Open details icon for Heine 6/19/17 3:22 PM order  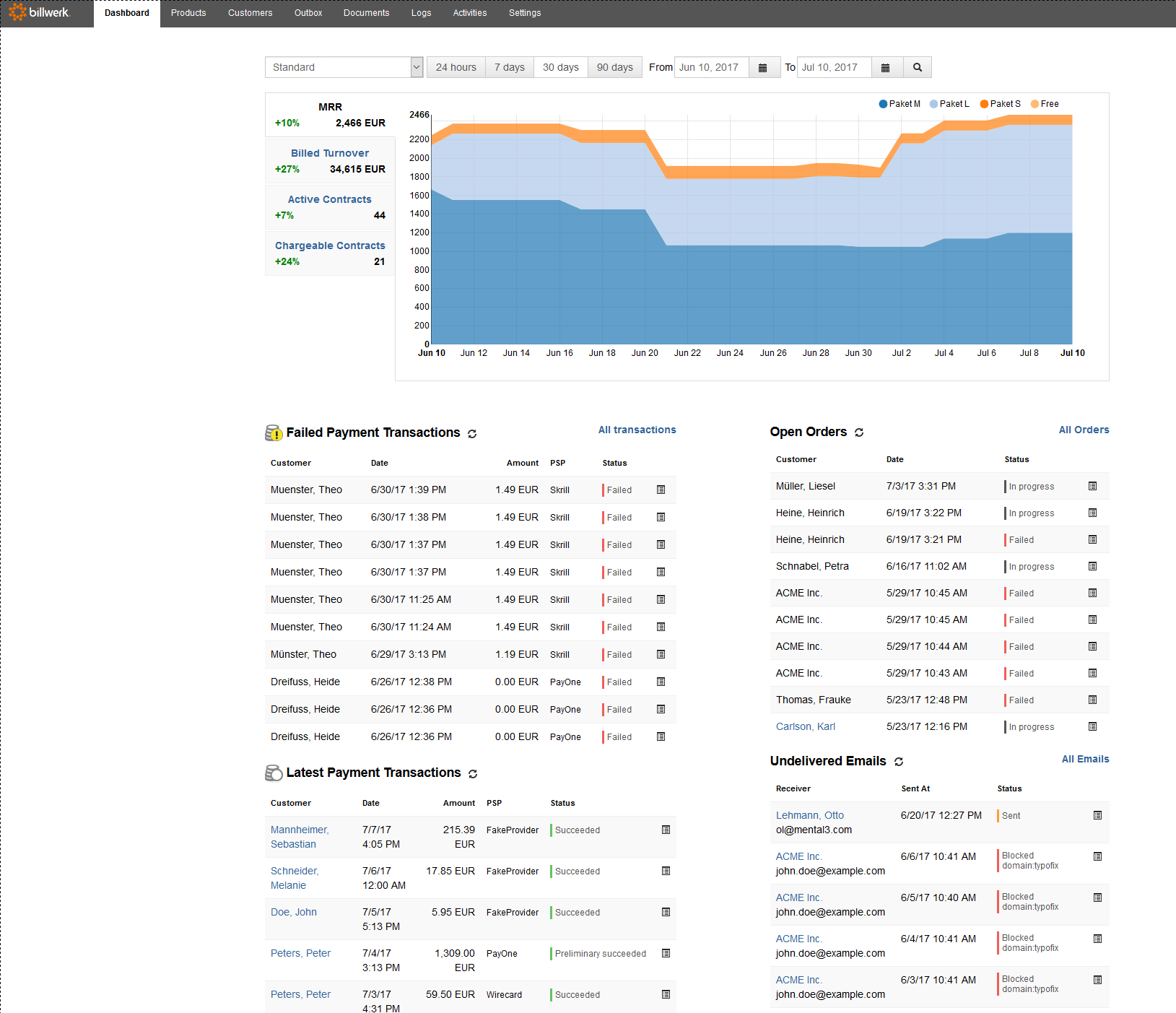pos(1092,513)
